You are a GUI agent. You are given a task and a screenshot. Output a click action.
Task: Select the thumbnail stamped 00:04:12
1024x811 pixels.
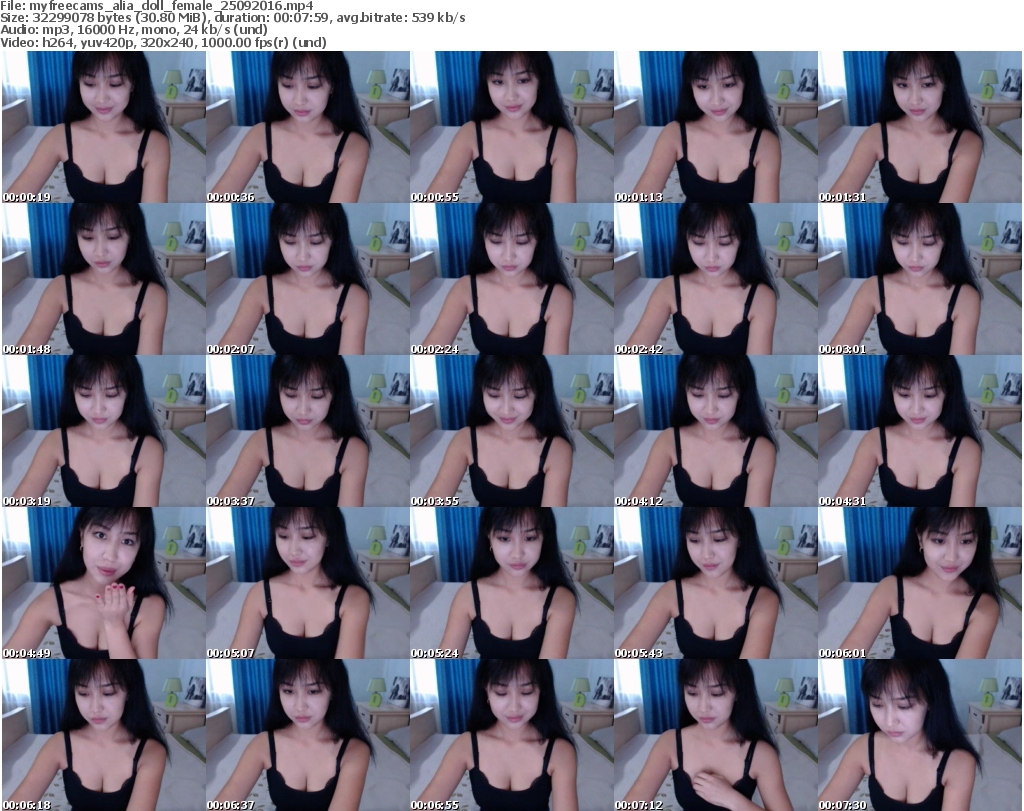pyautogui.click(x=716, y=431)
